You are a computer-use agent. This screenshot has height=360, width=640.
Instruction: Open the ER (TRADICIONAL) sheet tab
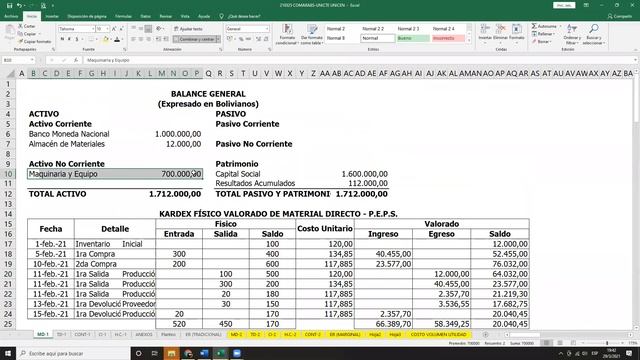(203, 334)
